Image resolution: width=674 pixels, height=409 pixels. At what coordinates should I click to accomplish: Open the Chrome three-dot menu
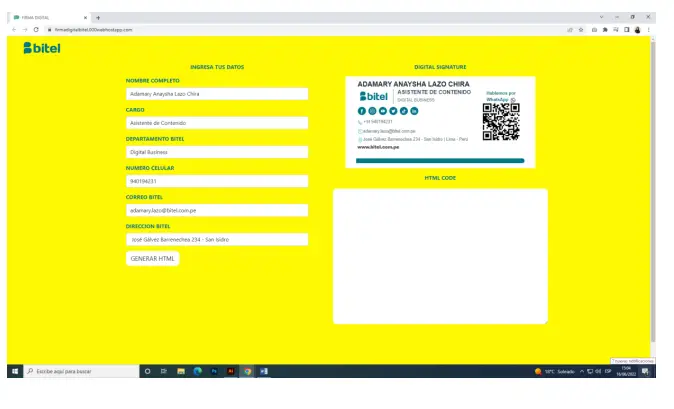click(649, 30)
